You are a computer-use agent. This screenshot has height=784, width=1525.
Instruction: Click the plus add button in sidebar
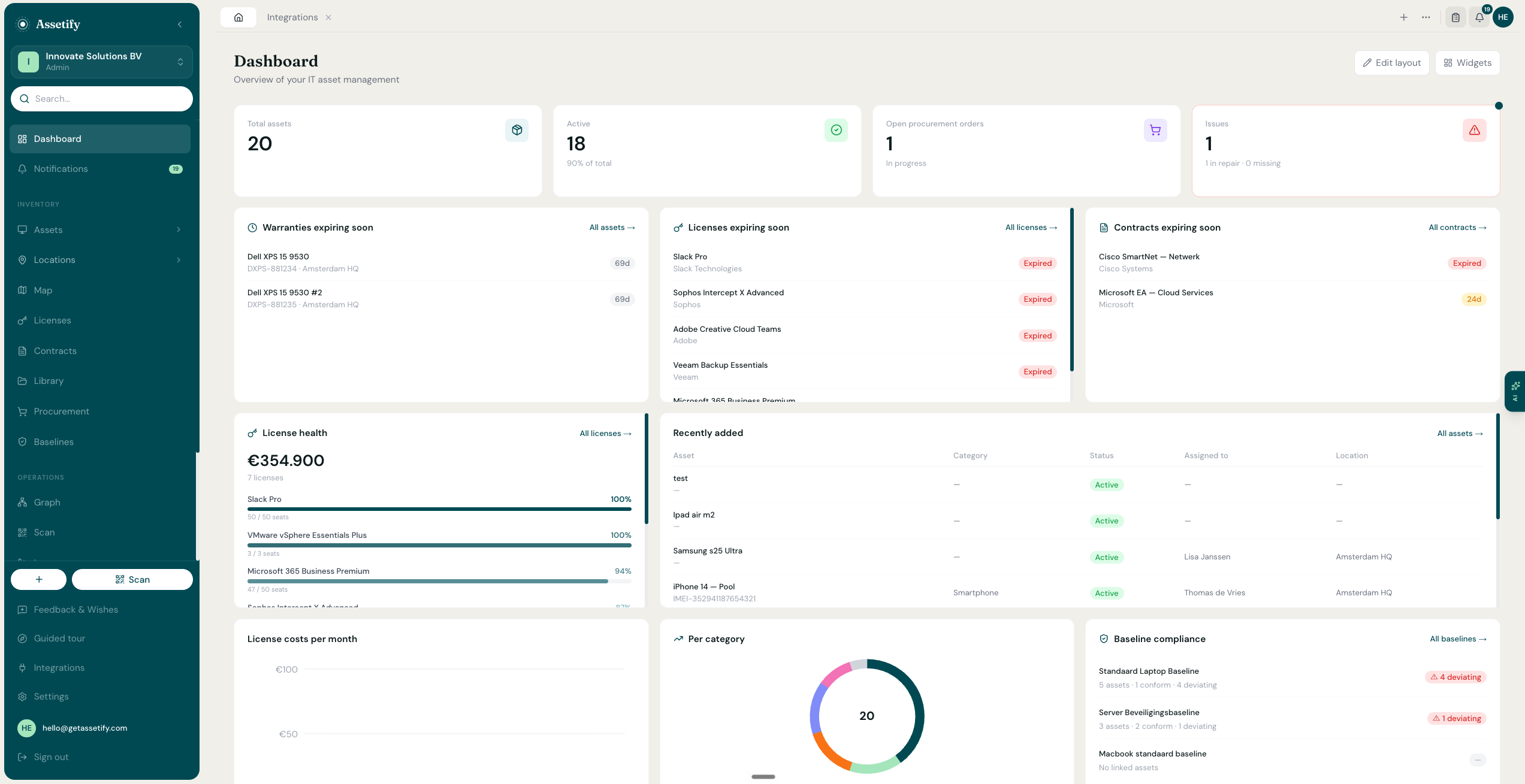[x=39, y=580]
